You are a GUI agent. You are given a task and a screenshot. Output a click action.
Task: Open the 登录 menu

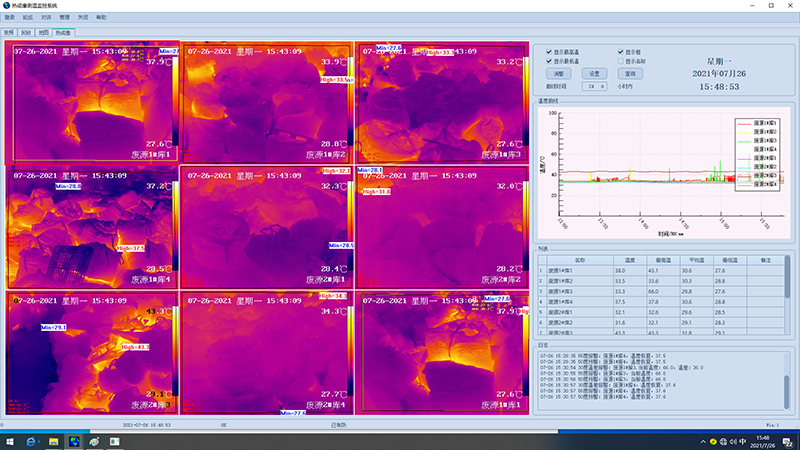[10, 18]
